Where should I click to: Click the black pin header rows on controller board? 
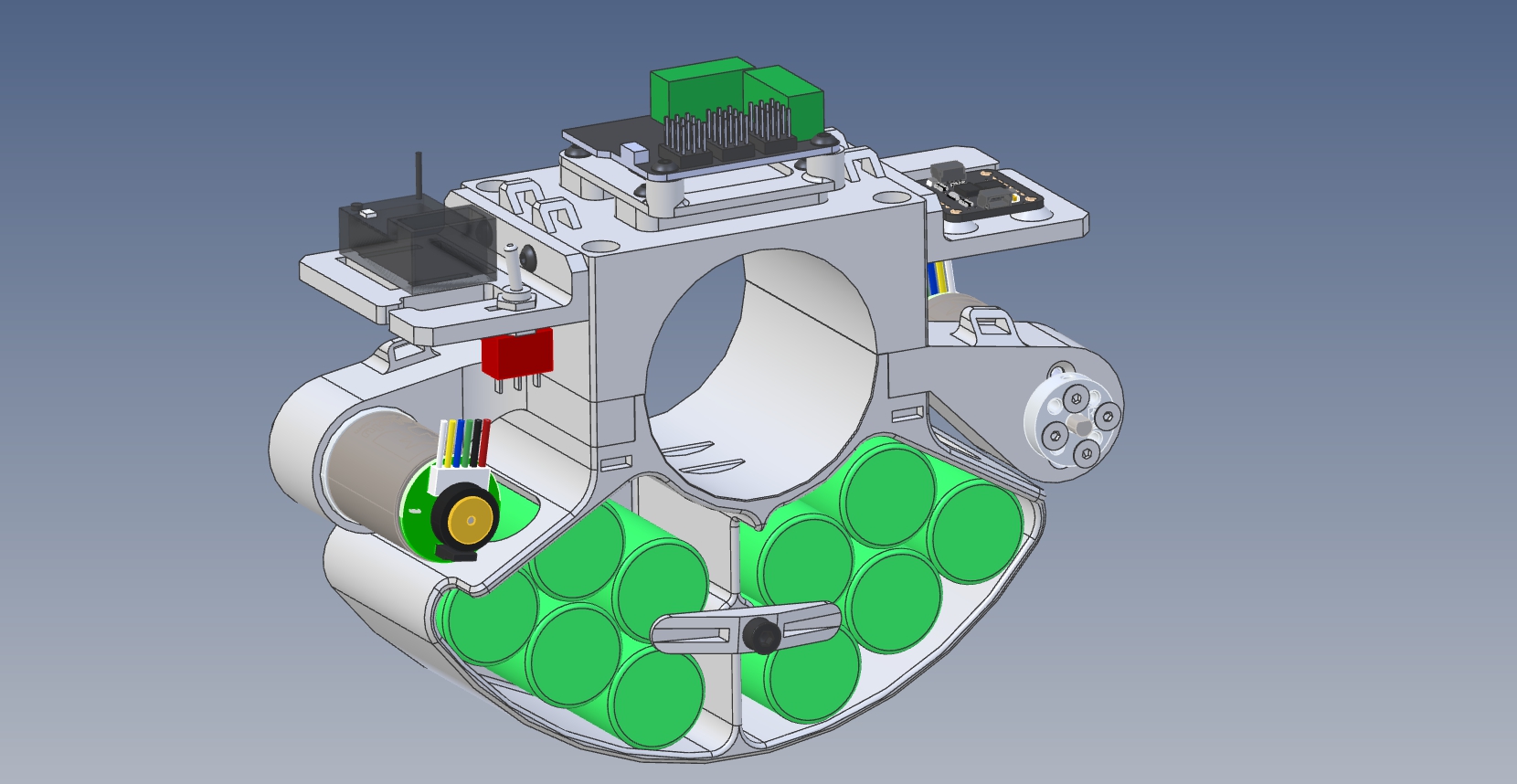(x=727, y=134)
